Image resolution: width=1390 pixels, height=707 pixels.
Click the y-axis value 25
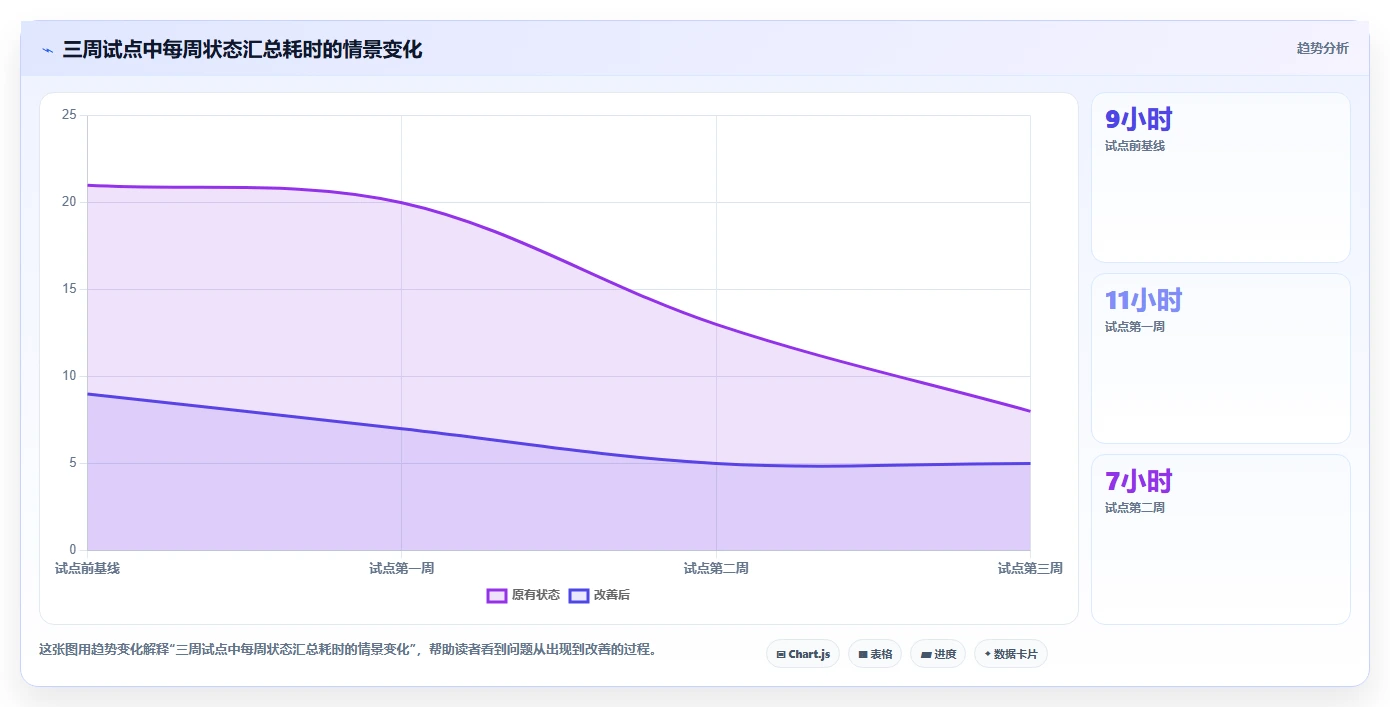69,115
